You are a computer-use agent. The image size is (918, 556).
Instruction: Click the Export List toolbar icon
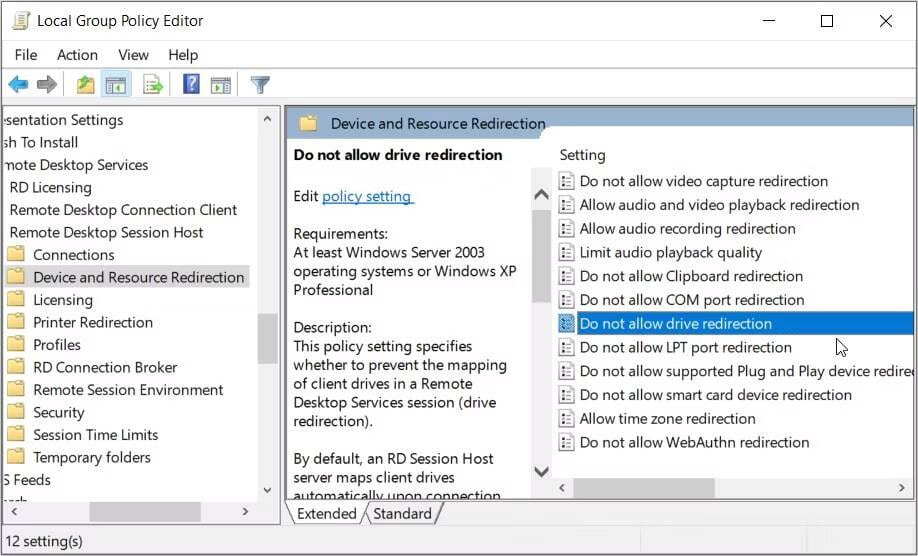pos(153,85)
